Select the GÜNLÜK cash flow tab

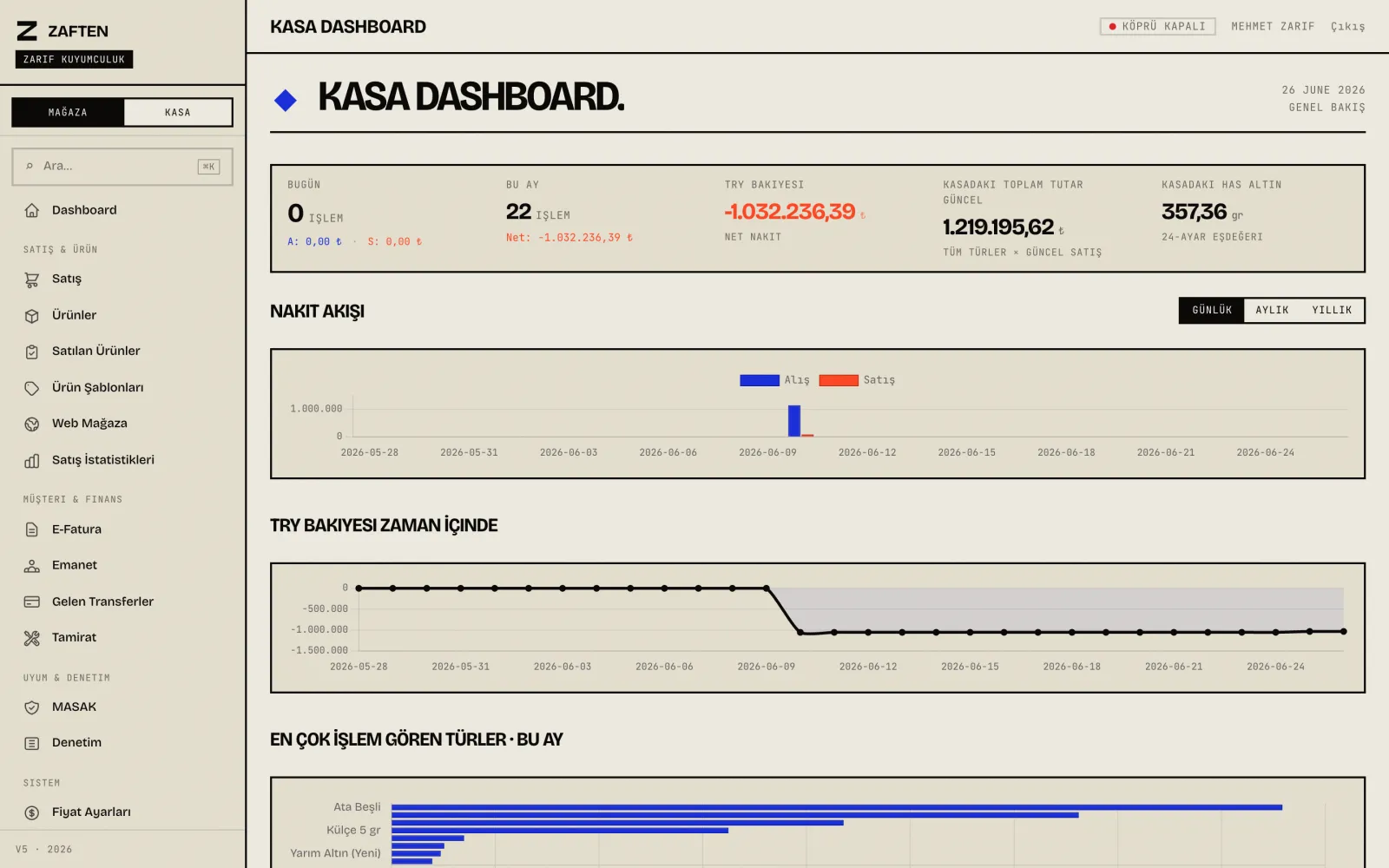coord(1212,310)
